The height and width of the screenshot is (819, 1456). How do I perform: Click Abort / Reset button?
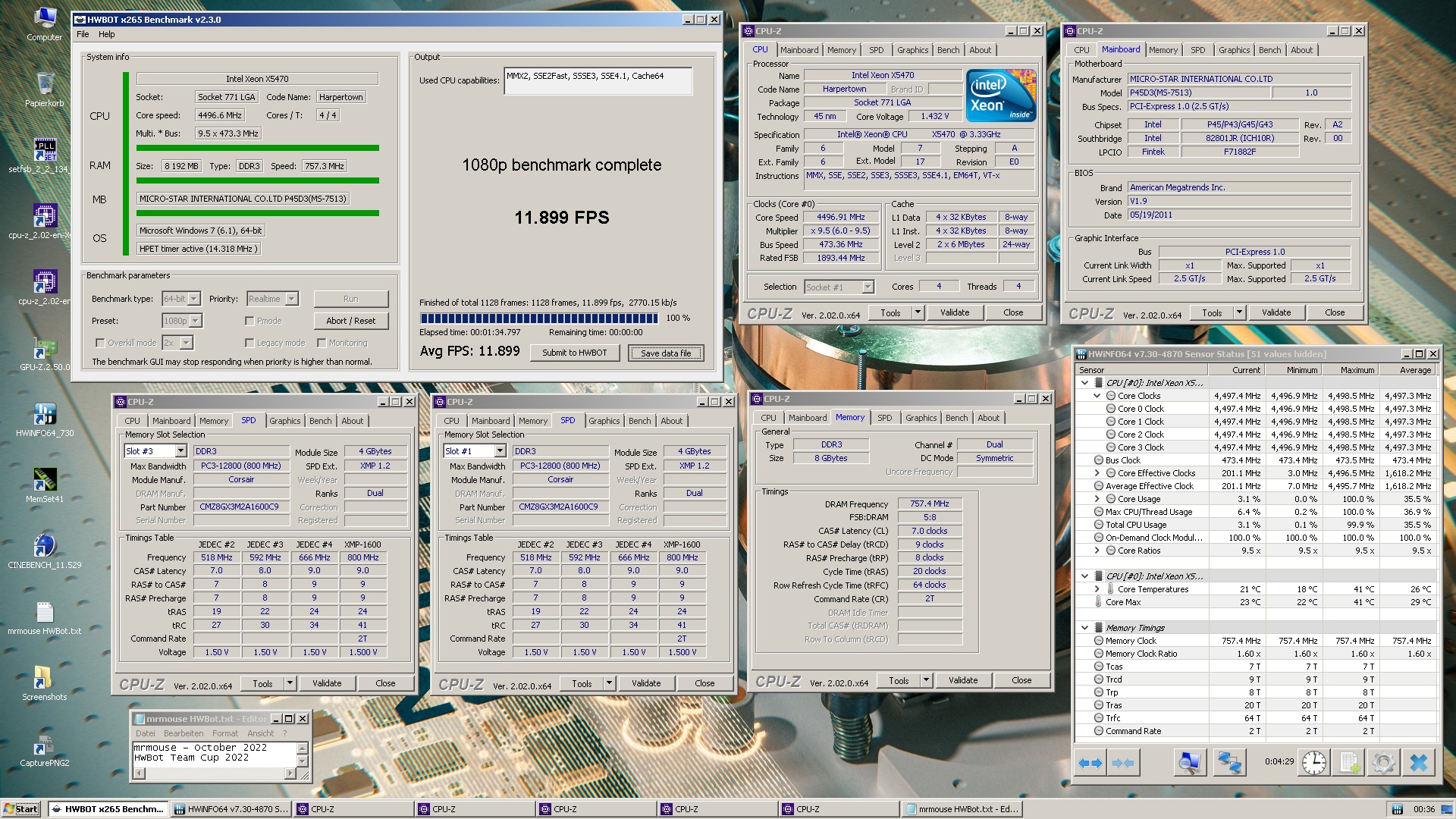coord(350,321)
